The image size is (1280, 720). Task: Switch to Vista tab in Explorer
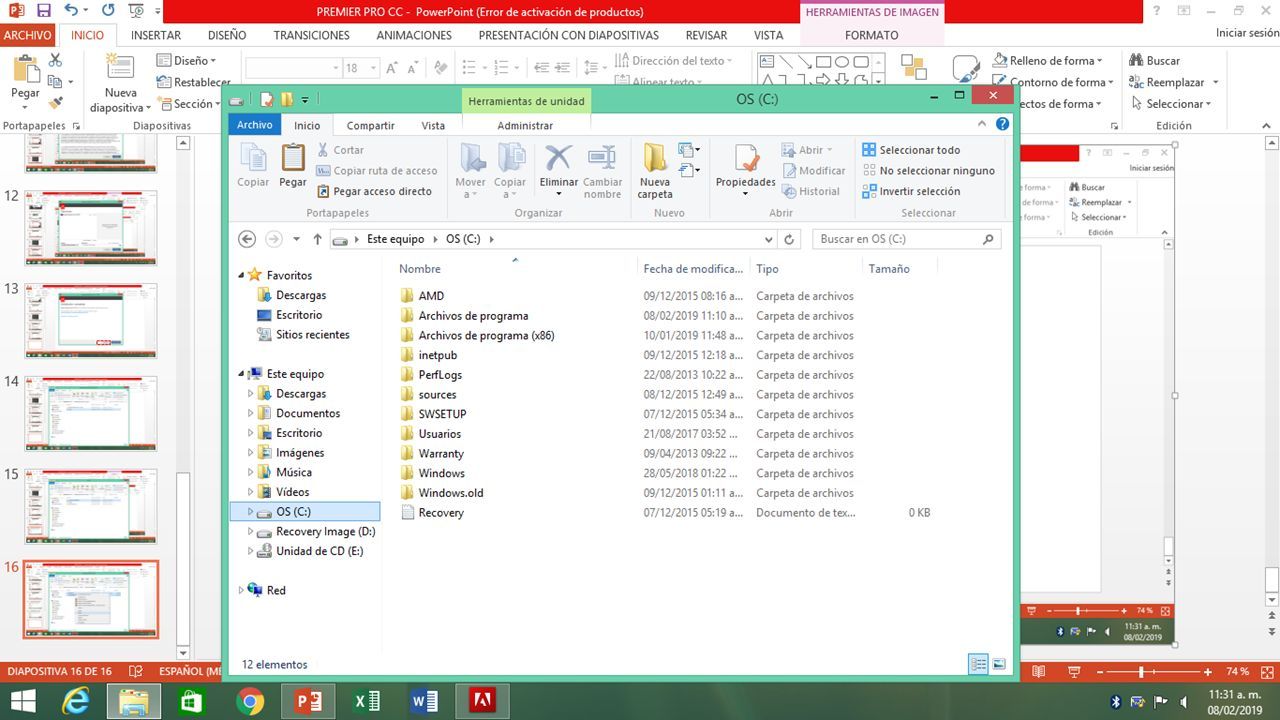click(x=433, y=125)
